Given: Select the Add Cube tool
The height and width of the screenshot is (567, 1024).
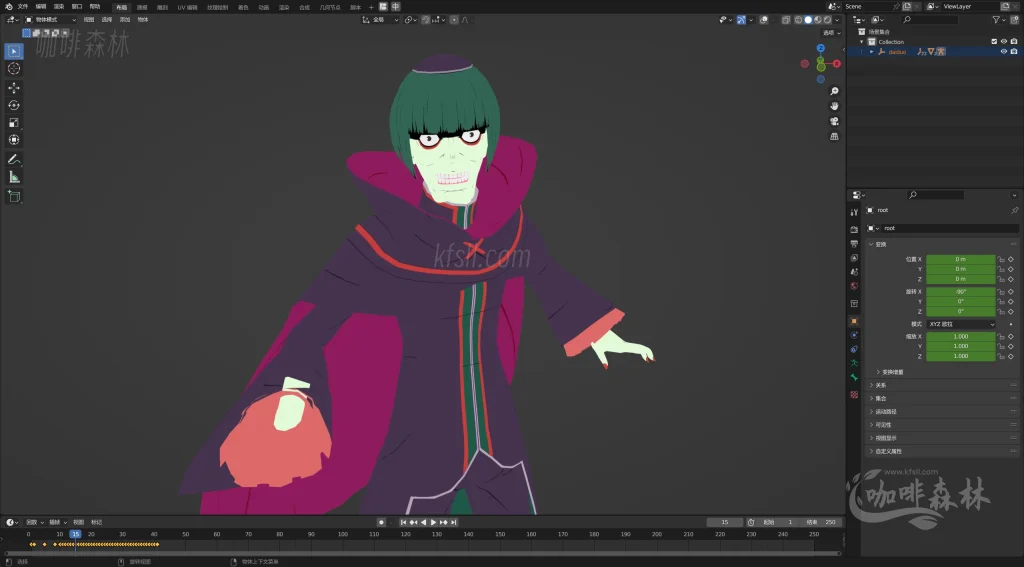Looking at the screenshot, I should coord(14,197).
